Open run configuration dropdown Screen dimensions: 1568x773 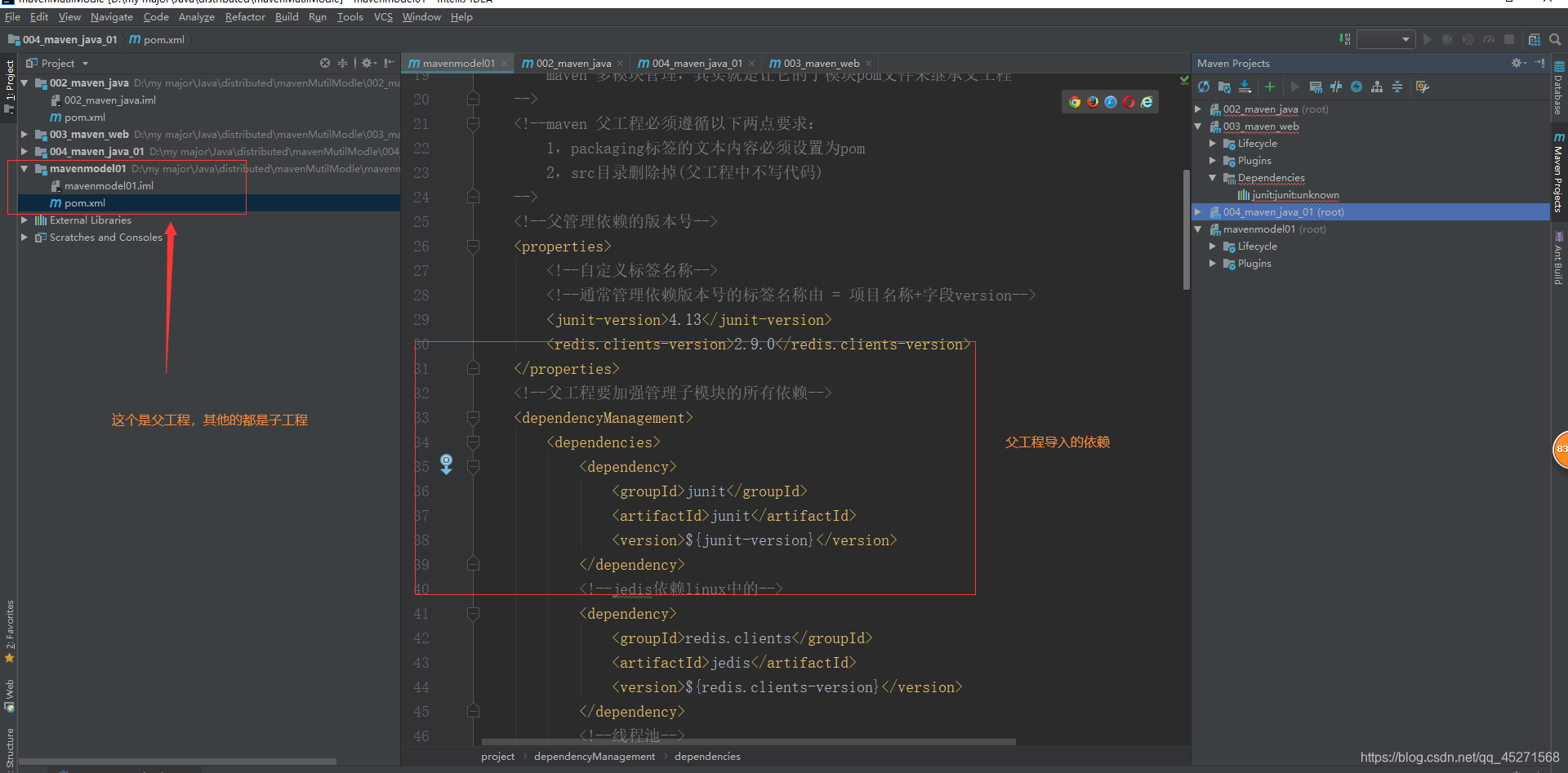[x=1386, y=39]
